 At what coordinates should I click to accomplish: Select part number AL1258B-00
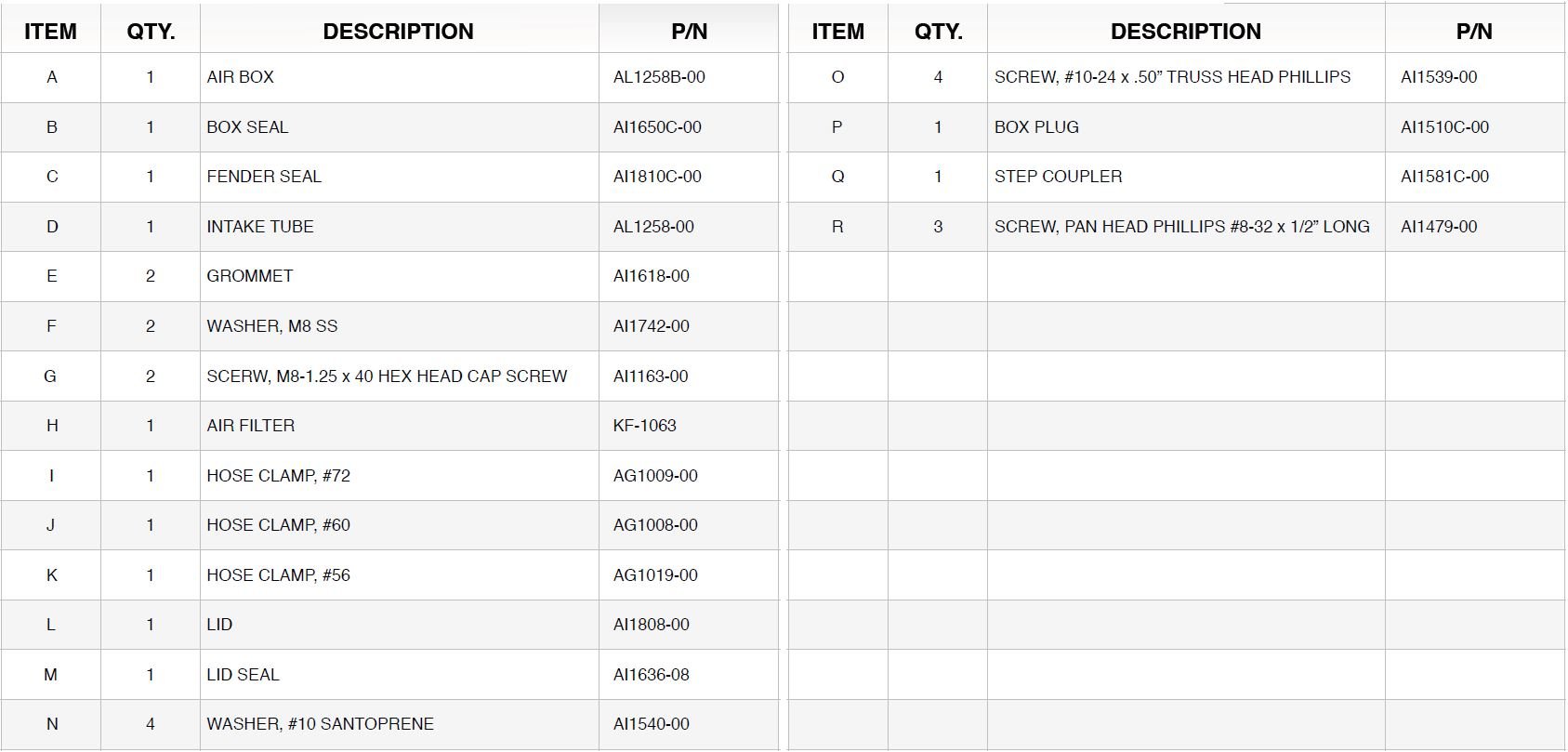click(x=659, y=77)
